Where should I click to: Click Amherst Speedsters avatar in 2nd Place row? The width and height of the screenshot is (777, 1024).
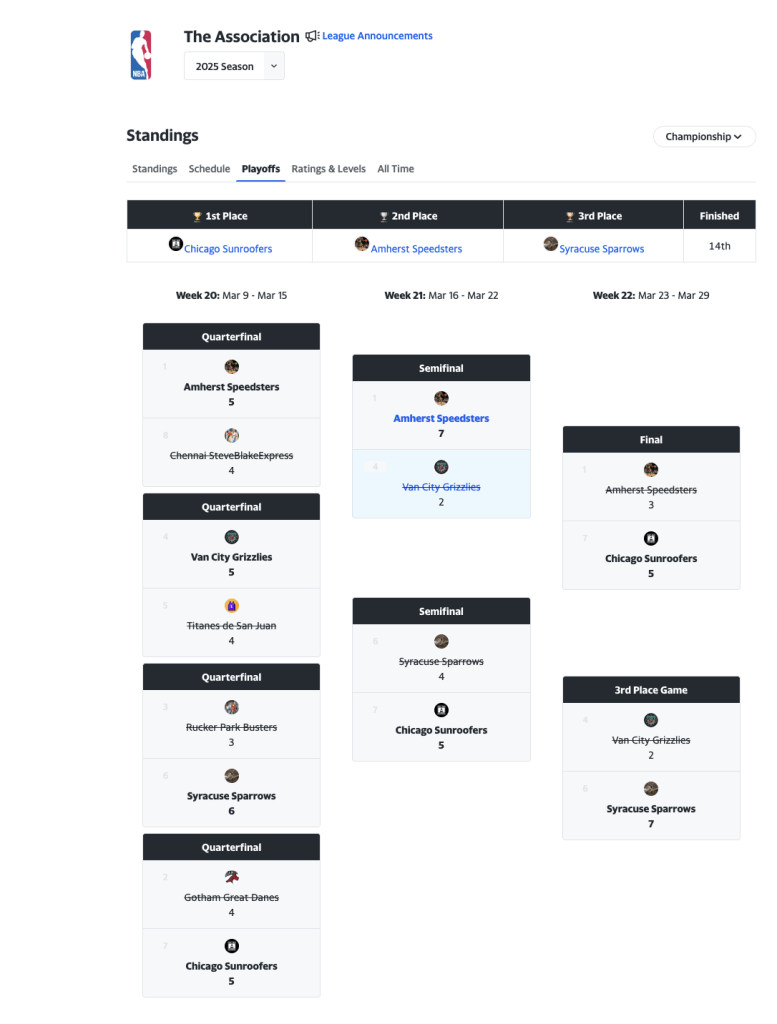tap(362, 243)
